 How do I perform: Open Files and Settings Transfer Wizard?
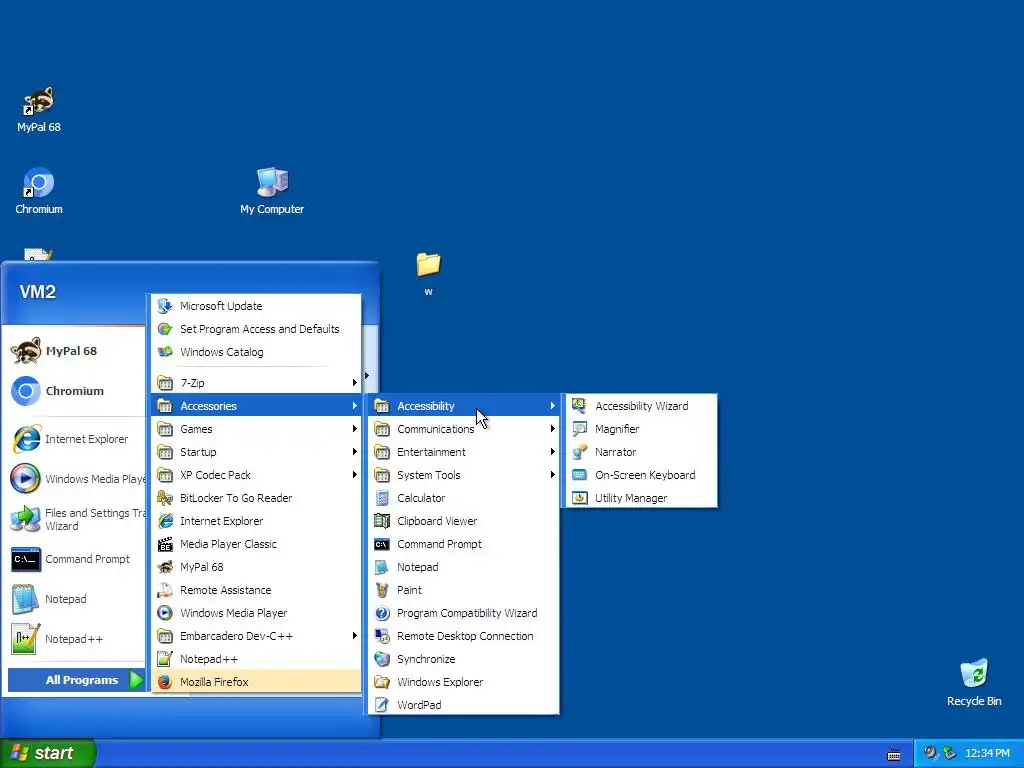coord(76,519)
